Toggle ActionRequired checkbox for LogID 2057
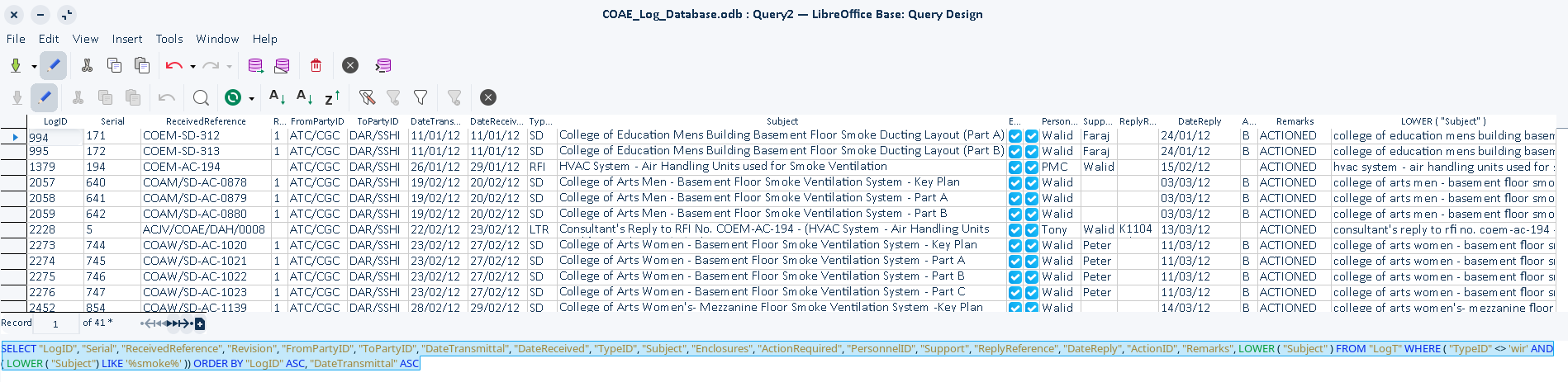 (x=1032, y=183)
